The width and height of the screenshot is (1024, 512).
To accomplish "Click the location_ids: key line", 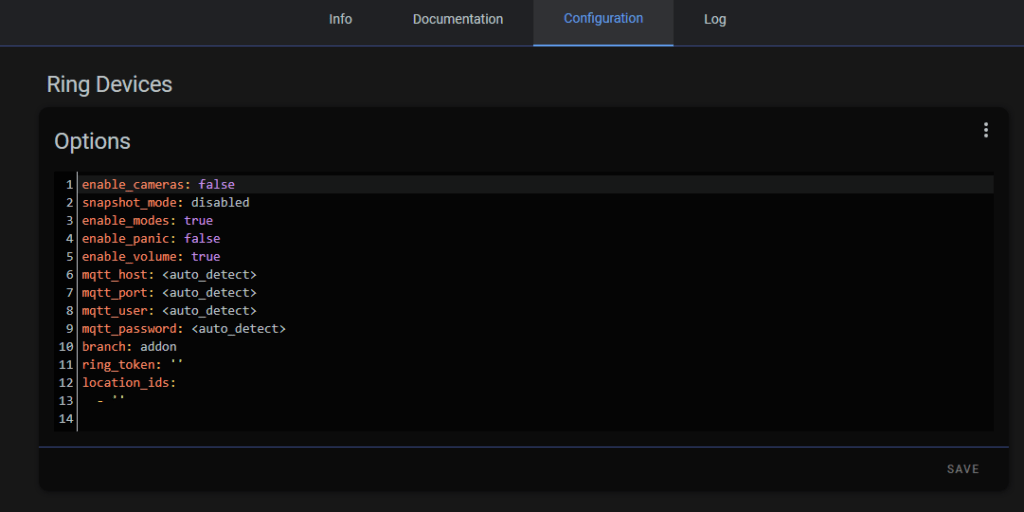I will 129,383.
